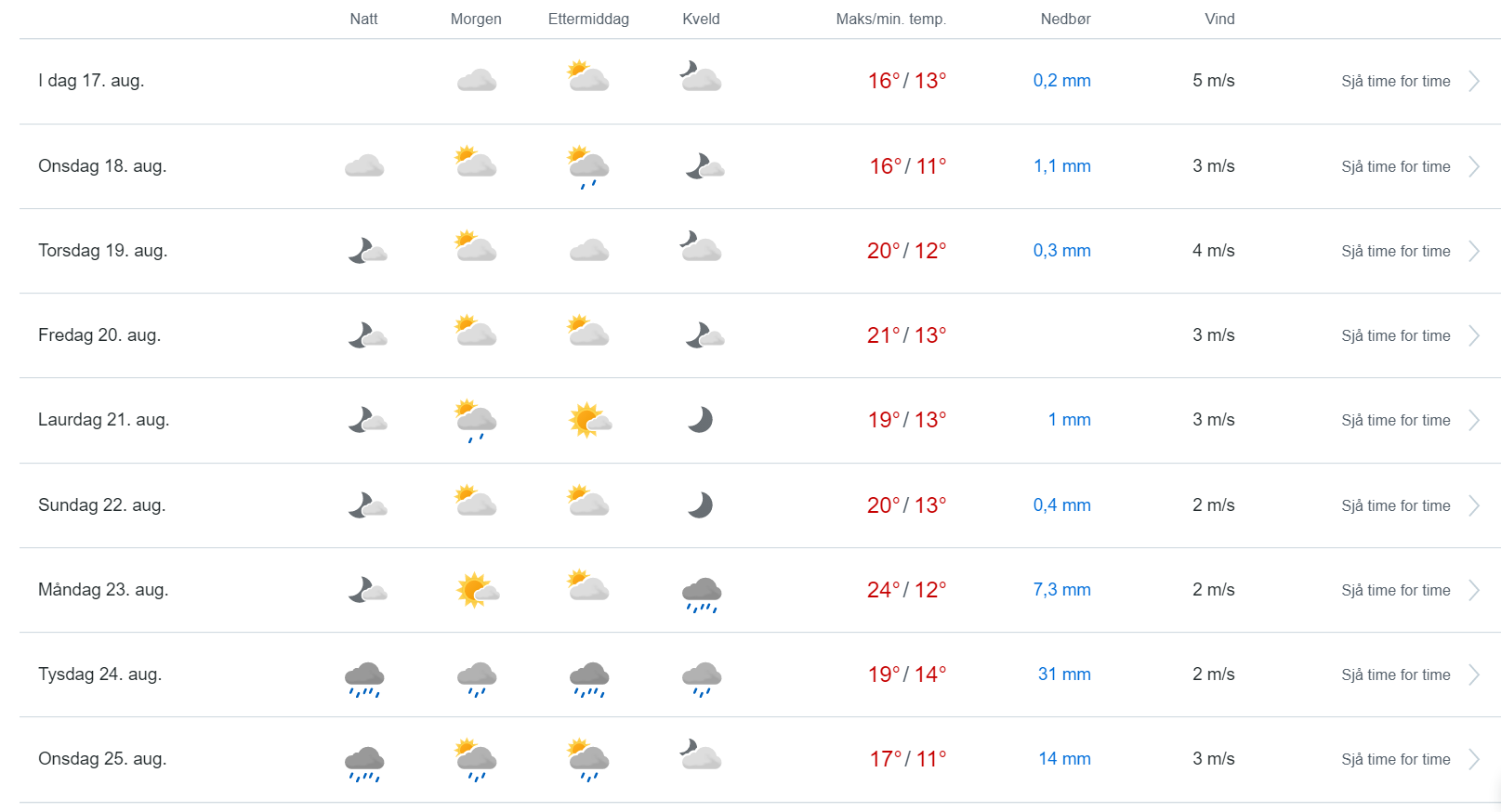The width and height of the screenshot is (1501, 812).
Task: Click the night moon-cloud icon for Torsdag 19. aug.
Action: pyautogui.click(x=367, y=251)
